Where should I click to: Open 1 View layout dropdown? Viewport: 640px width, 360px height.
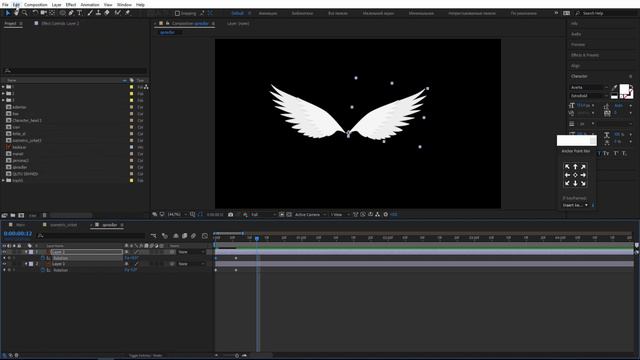click(x=340, y=215)
